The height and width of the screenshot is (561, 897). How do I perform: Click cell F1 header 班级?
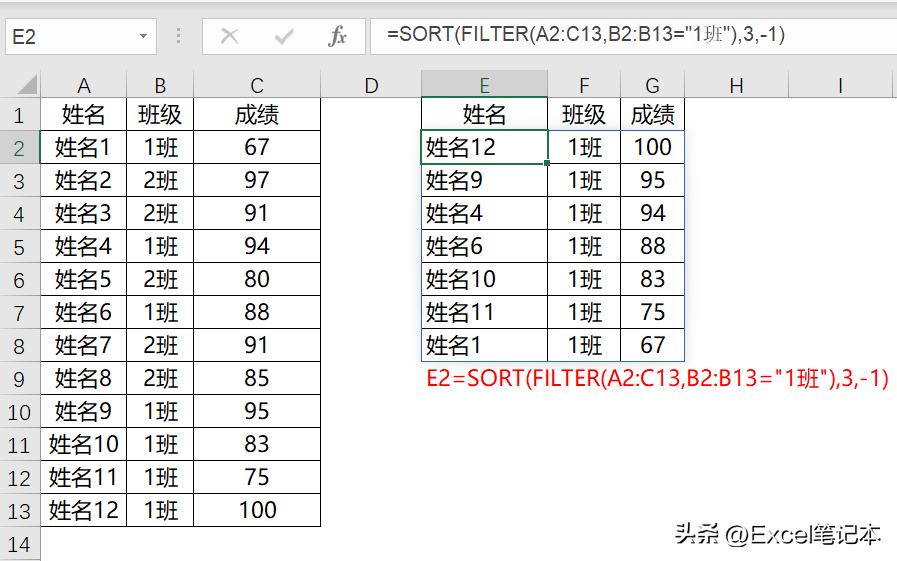point(584,114)
